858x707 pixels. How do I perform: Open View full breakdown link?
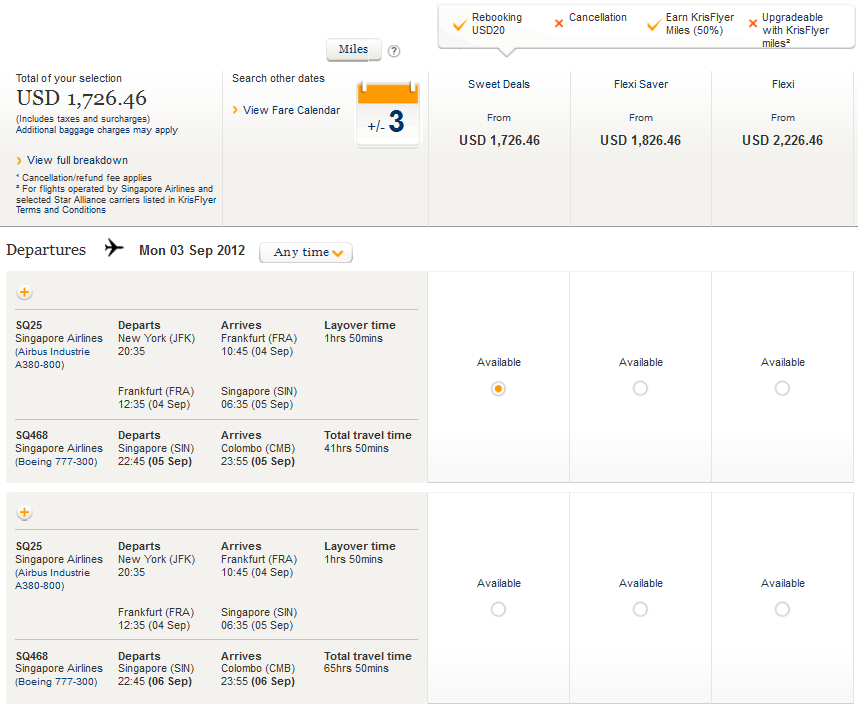pos(77,160)
